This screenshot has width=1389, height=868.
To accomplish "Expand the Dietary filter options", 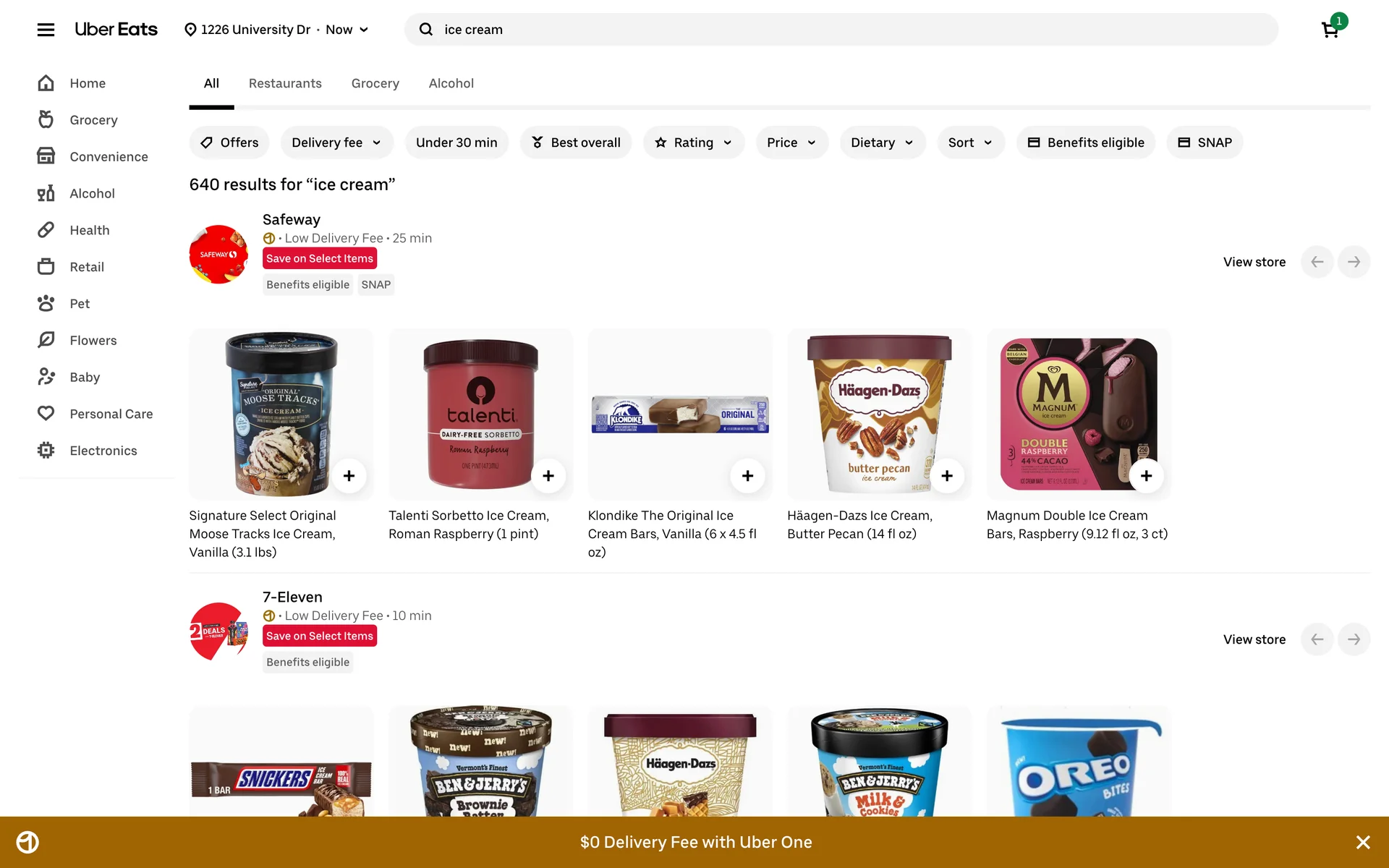I will [882, 142].
